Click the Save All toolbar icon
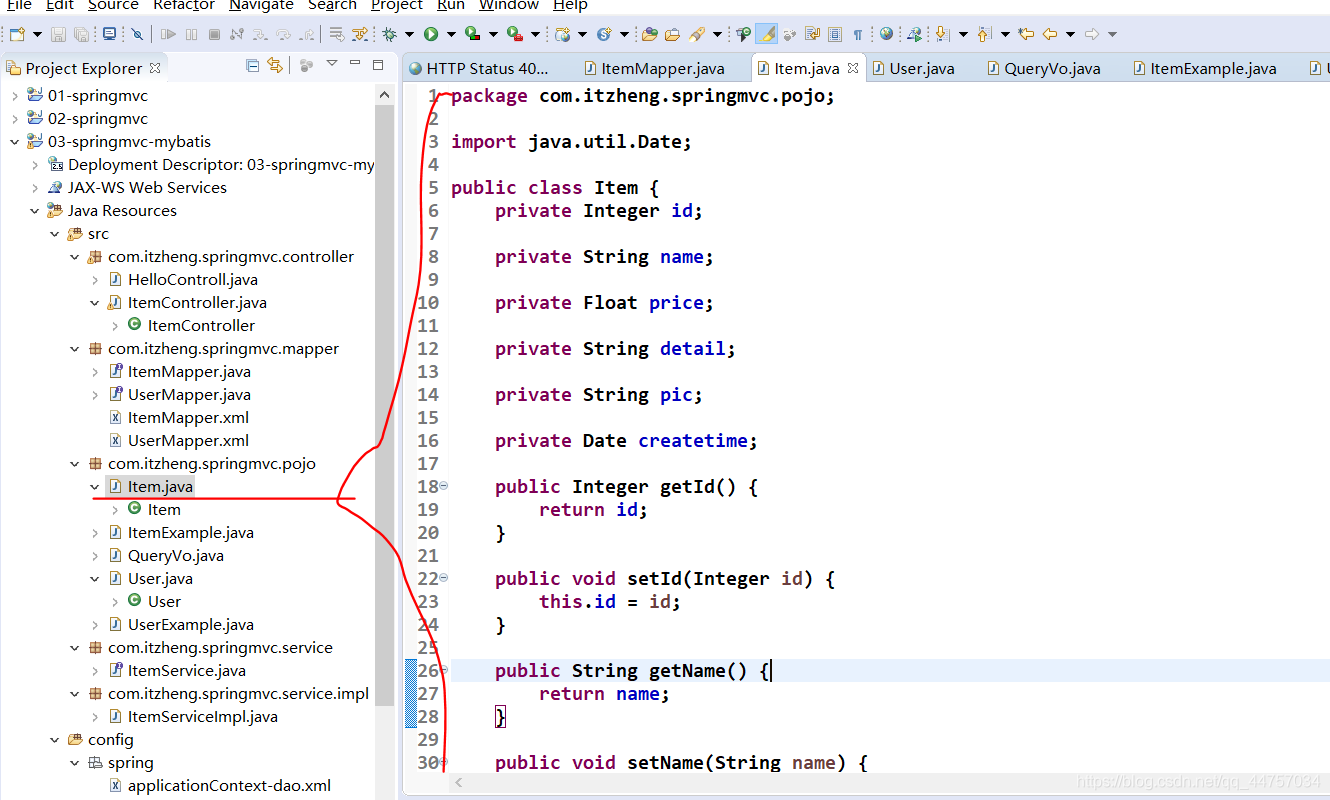Viewport: 1330px width, 800px height. [x=81, y=34]
